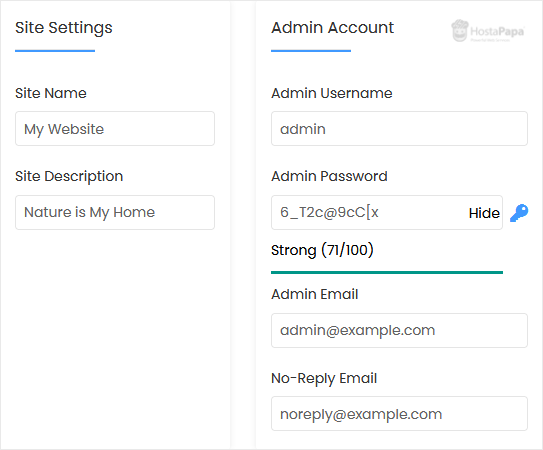Click the HostaPapa logo watermark
This screenshot has height=450, width=543.
tap(488, 31)
